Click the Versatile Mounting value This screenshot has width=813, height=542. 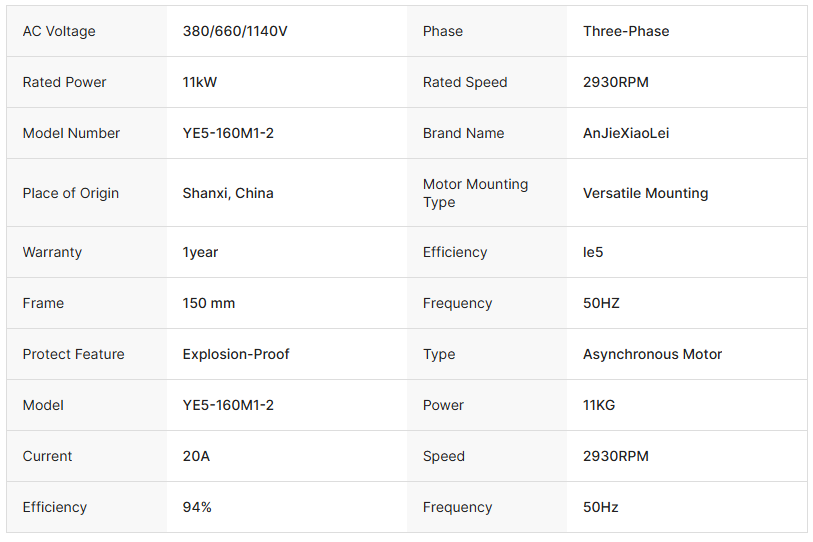(x=645, y=193)
